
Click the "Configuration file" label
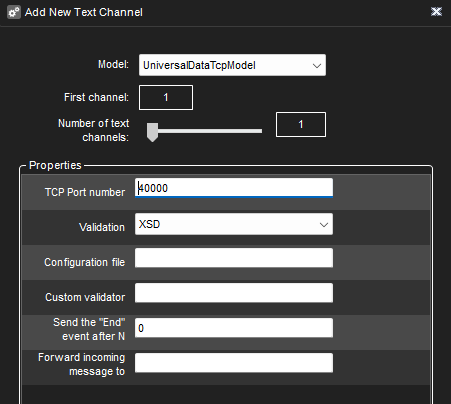pos(84,262)
